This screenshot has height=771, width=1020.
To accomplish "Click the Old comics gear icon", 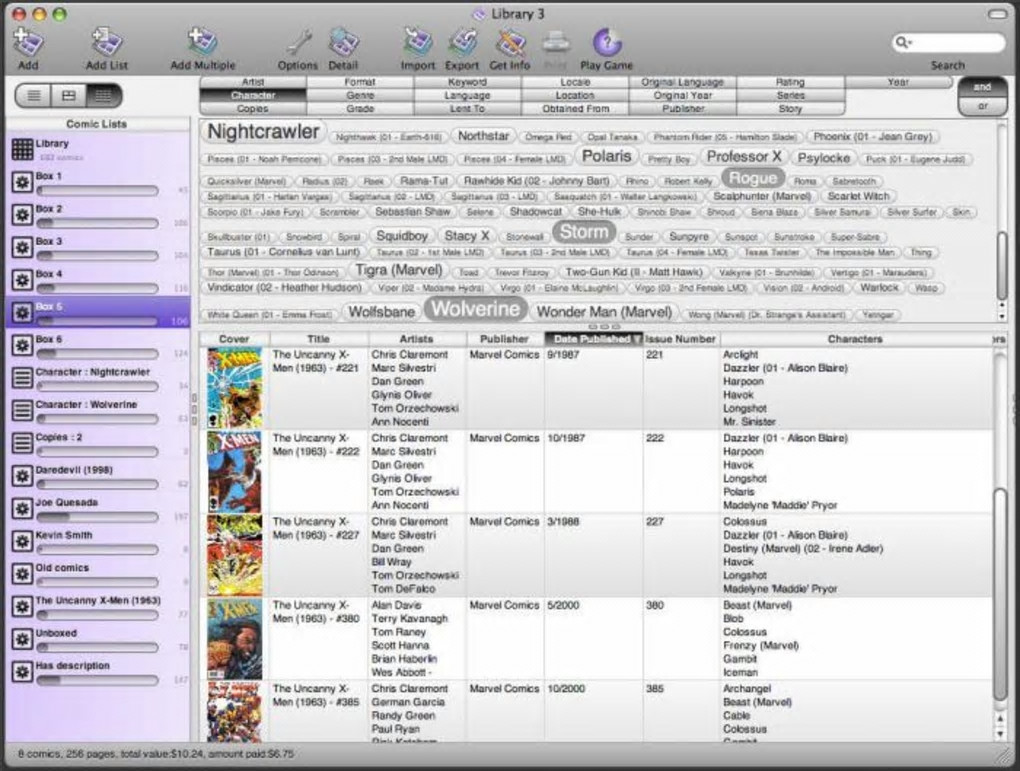I will coord(22,574).
